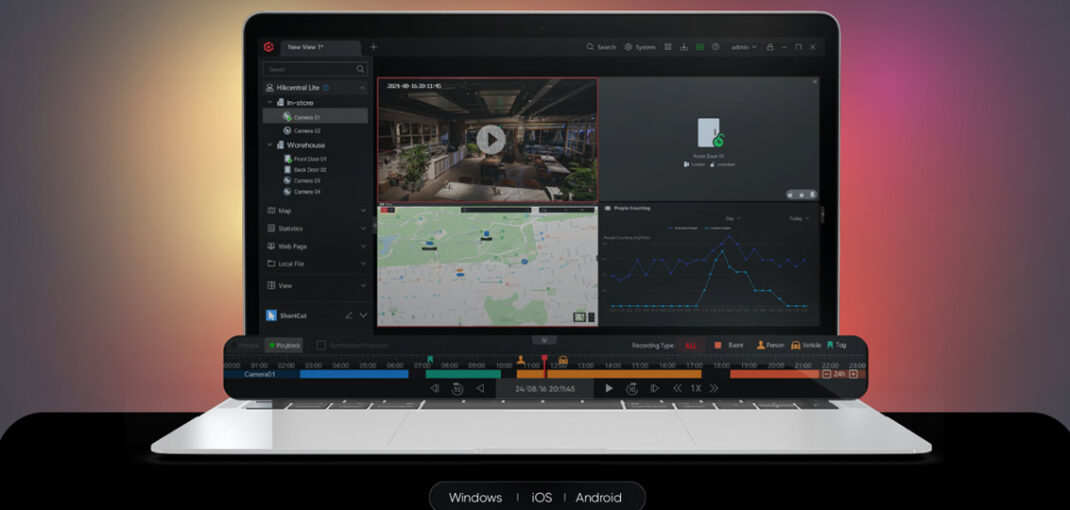Open the admin user dropdown

(x=744, y=47)
